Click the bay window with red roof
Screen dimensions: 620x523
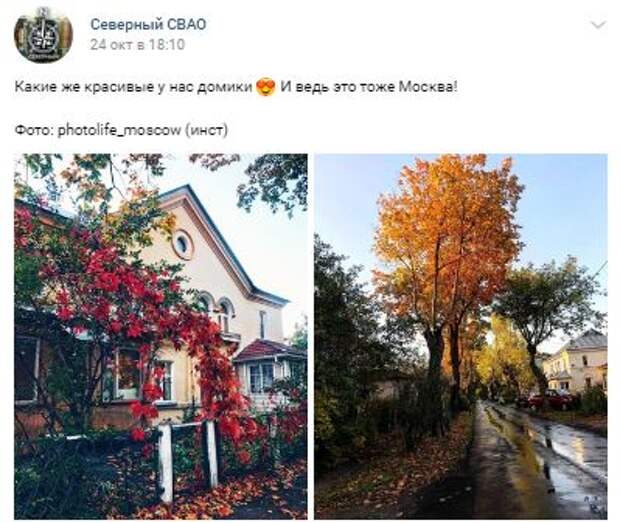pyautogui.click(x=269, y=370)
